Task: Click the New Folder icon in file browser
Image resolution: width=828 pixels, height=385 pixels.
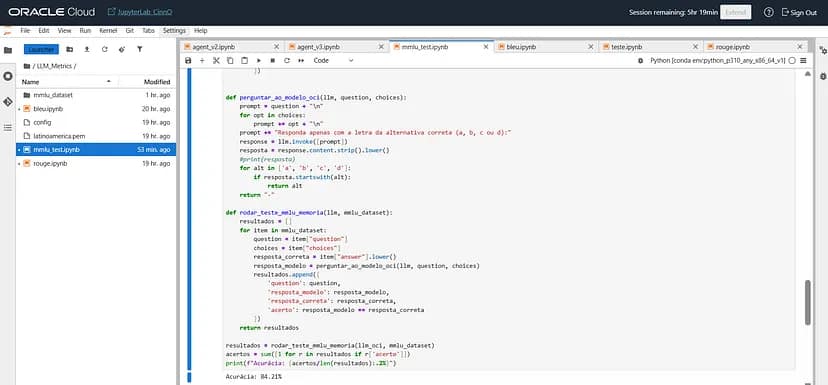Action: 70,49
